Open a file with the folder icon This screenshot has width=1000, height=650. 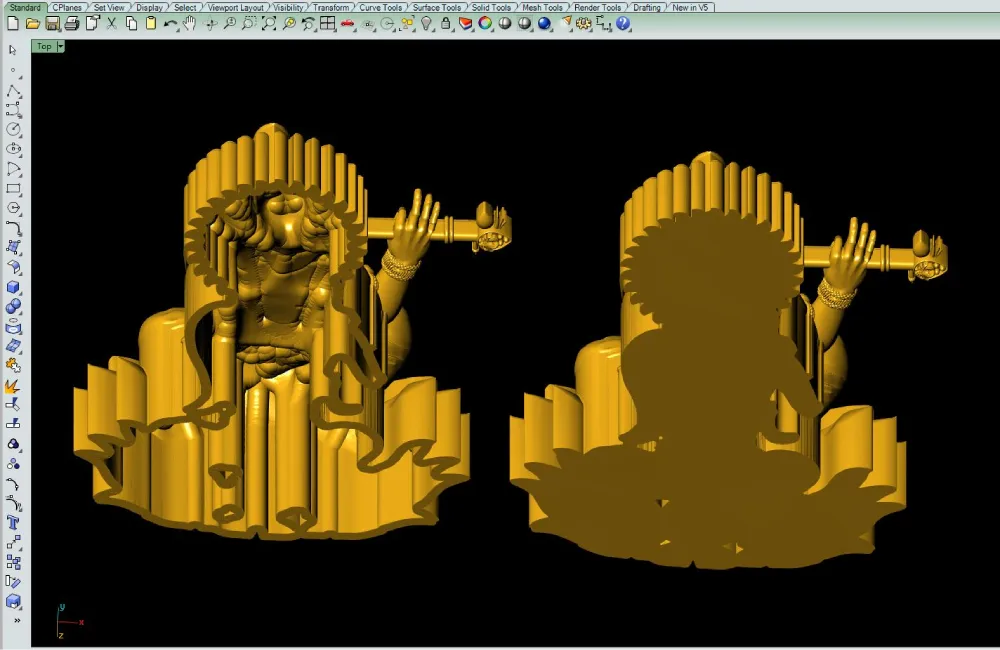pyautogui.click(x=33, y=24)
